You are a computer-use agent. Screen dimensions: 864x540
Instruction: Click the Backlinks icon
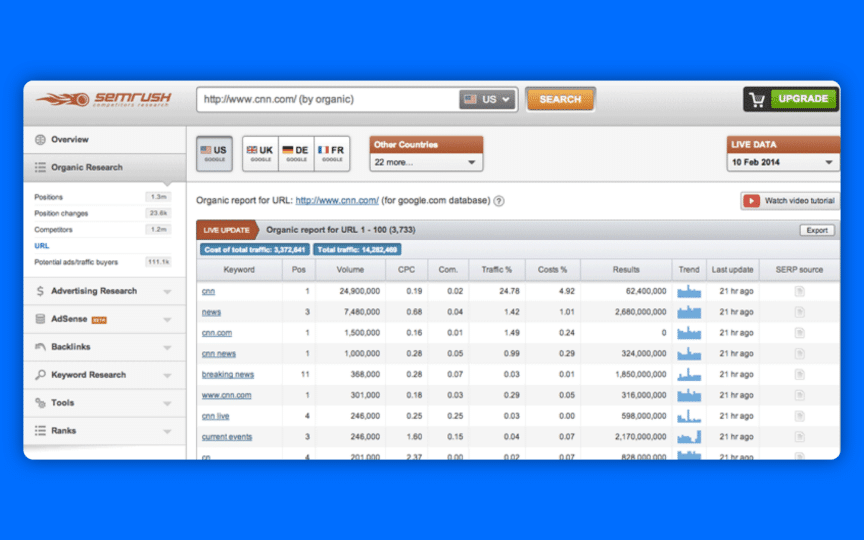[40, 347]
